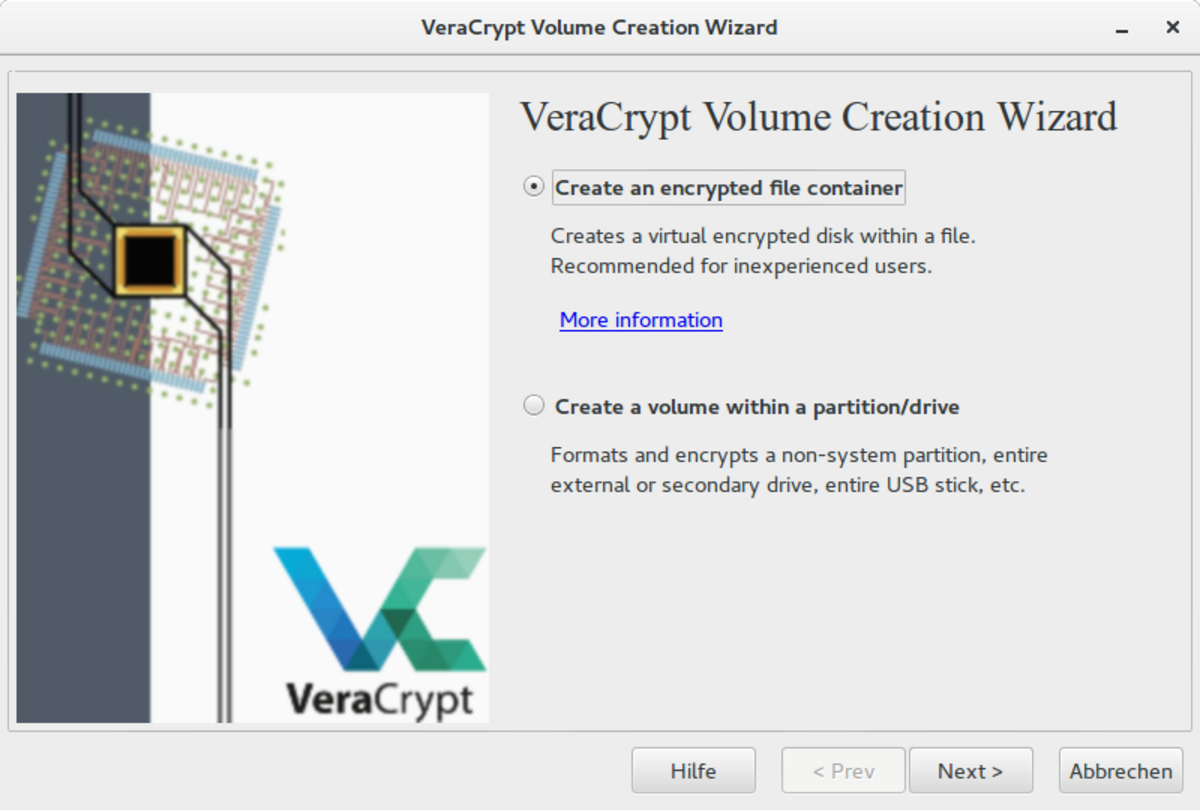Select the encrypted file container radio button
This screenshot has width=1200, height=810.
point(535,187)
